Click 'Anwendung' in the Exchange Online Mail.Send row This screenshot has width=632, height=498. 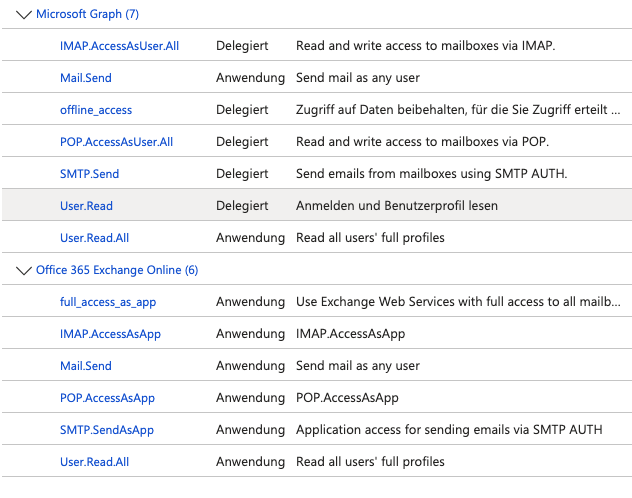pos(251,366)
